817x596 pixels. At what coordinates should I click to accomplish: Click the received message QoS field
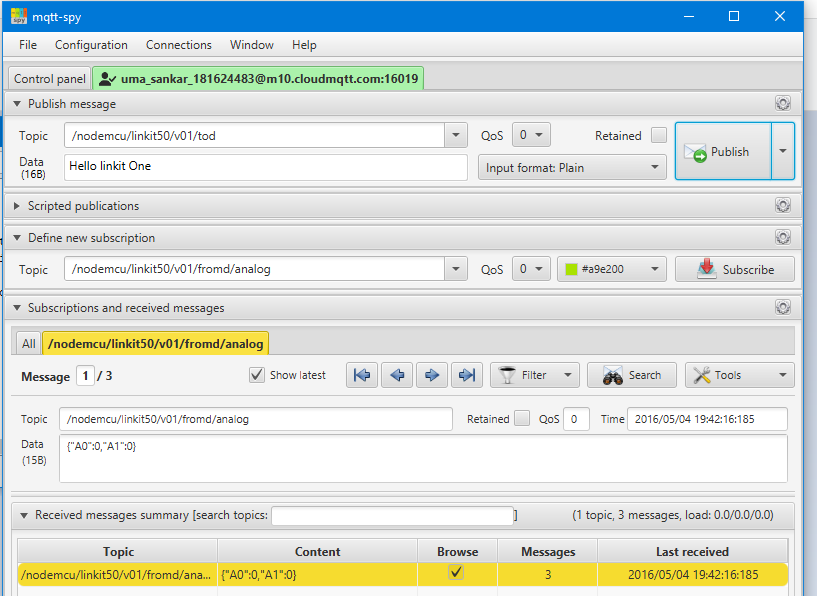coord(576,419)
